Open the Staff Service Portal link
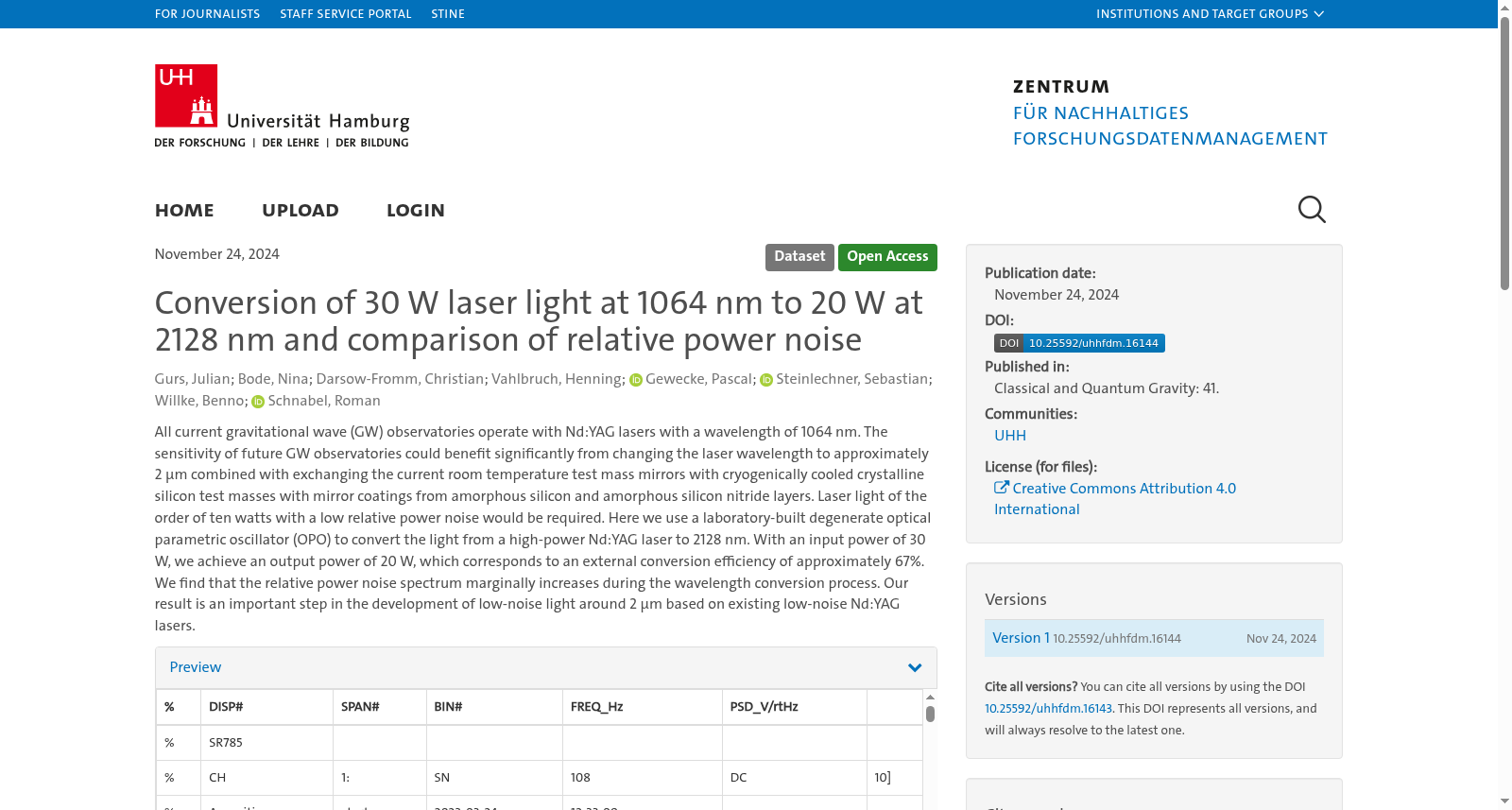Image resolution: width=1512 pixels, height=810 pixels. (346, 14)
